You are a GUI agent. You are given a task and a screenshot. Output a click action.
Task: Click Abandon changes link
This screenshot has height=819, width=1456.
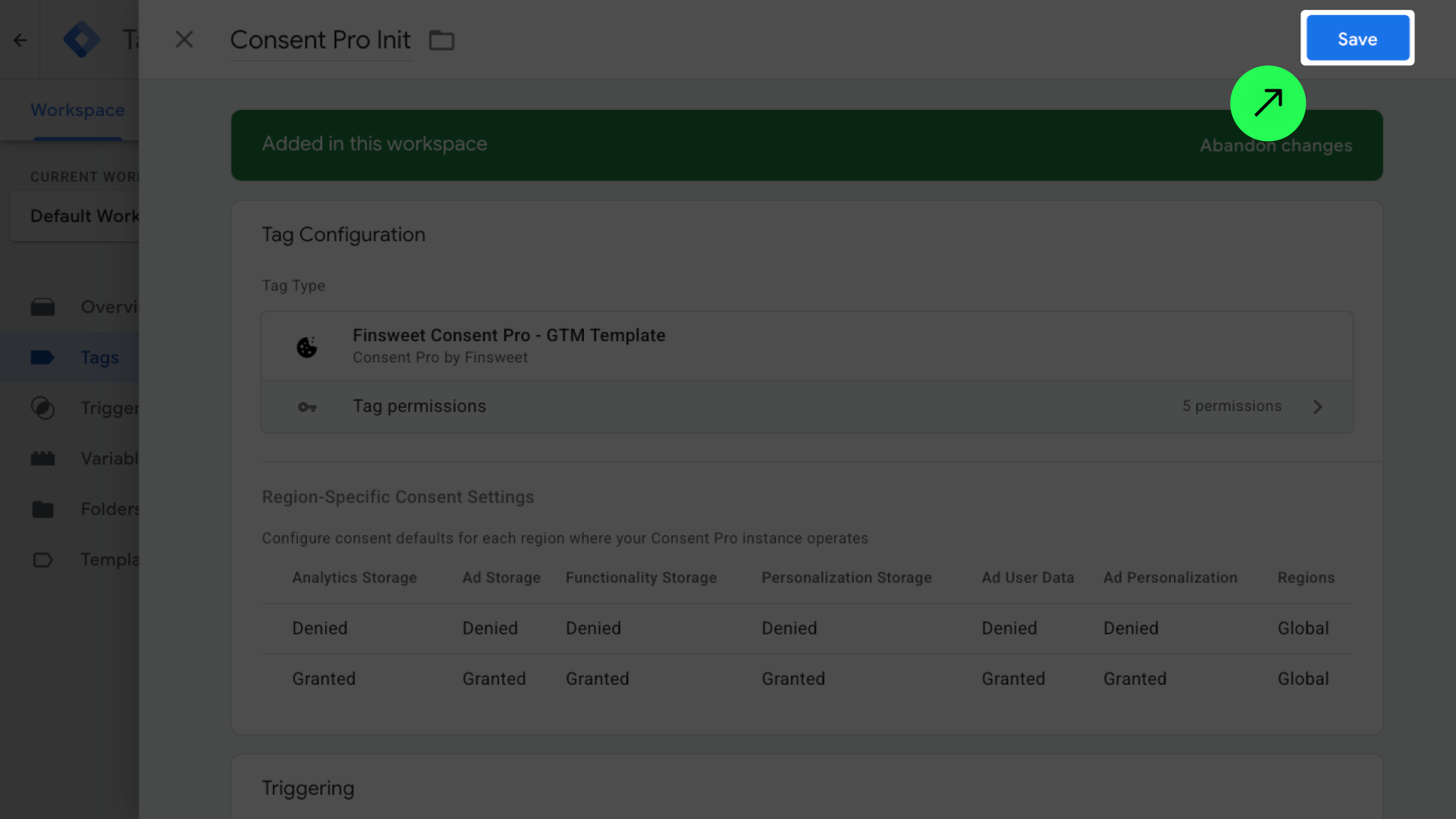(x=1276, y=146)
